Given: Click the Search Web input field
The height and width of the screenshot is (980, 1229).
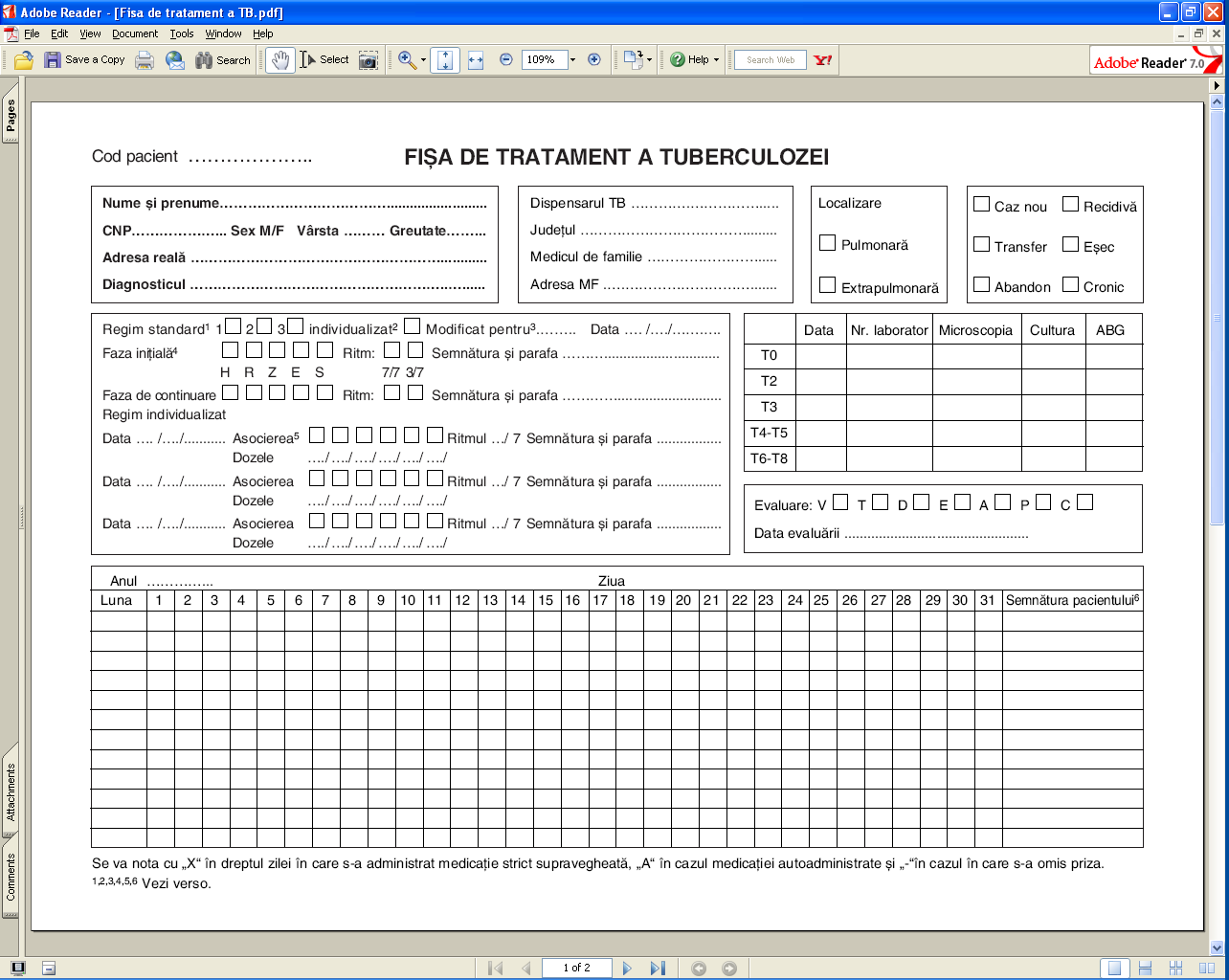Looking at the screenshot, I should coord(771,60).
